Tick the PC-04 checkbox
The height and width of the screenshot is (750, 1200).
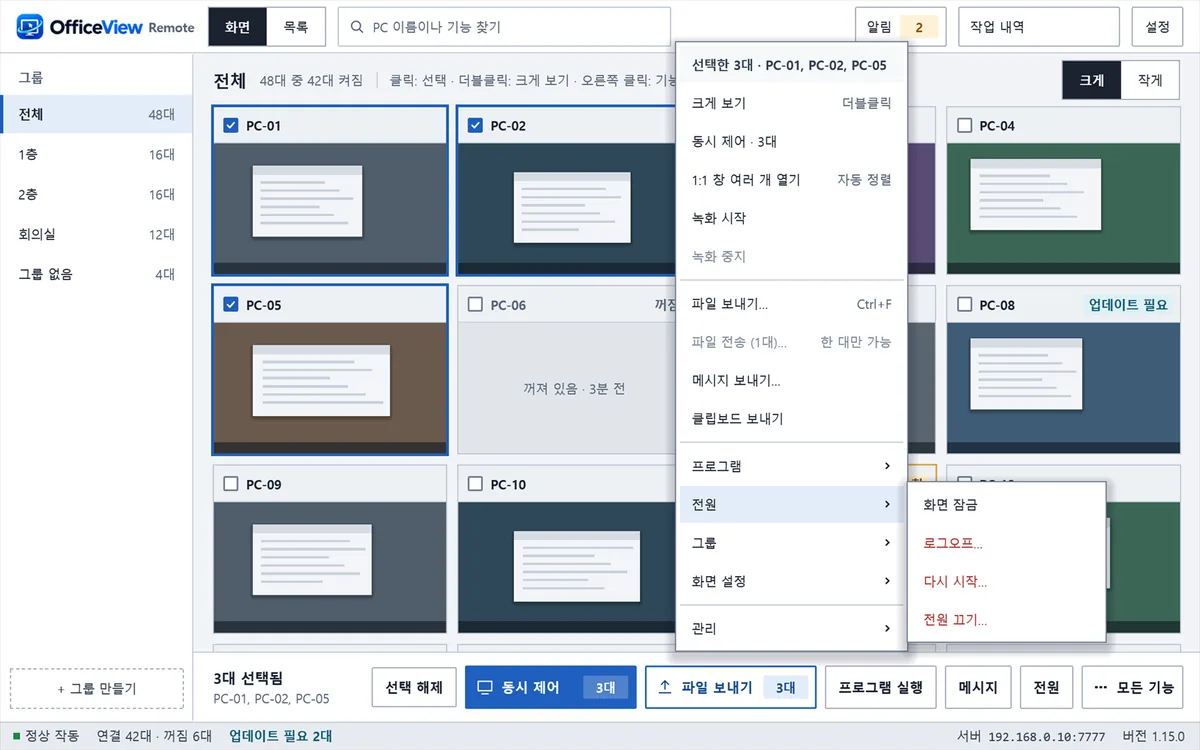tap(964, 126)
